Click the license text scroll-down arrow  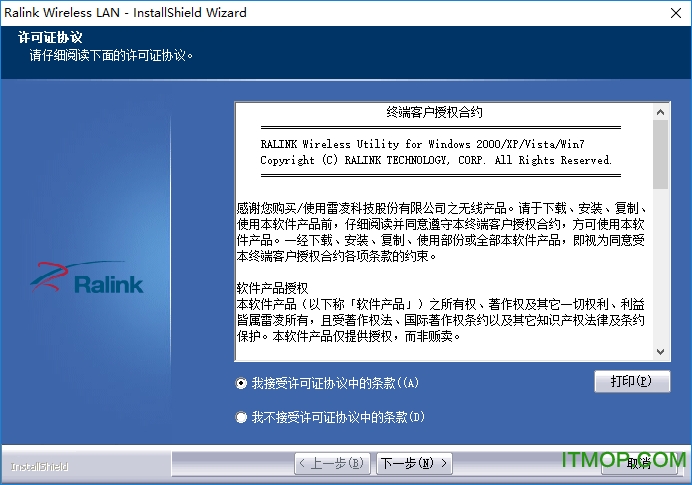(660, 352)
